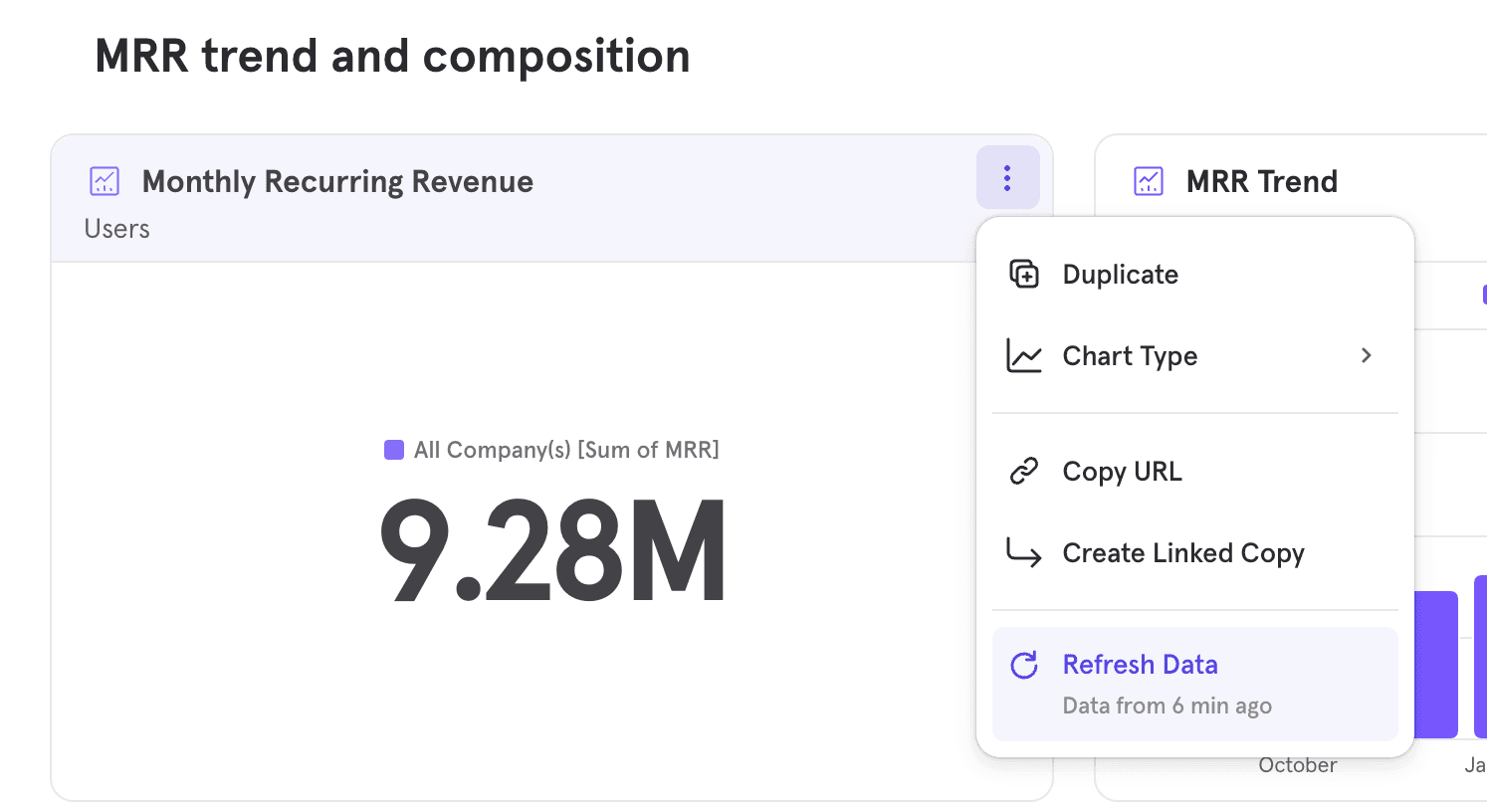
Task: Open the three-dot options menu on MRR card
Action: [x=1007, y=177]
